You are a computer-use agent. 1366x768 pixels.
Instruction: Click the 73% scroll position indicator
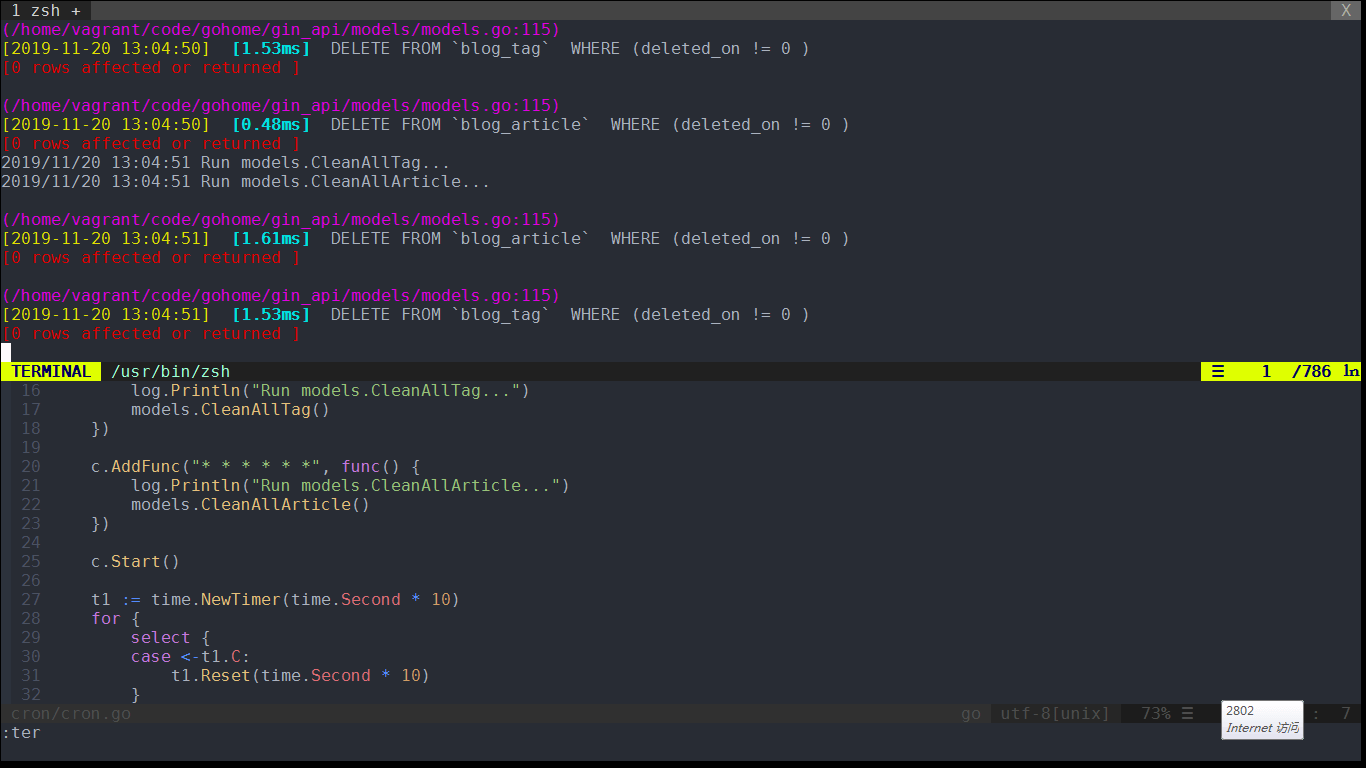coord(1156,714)
